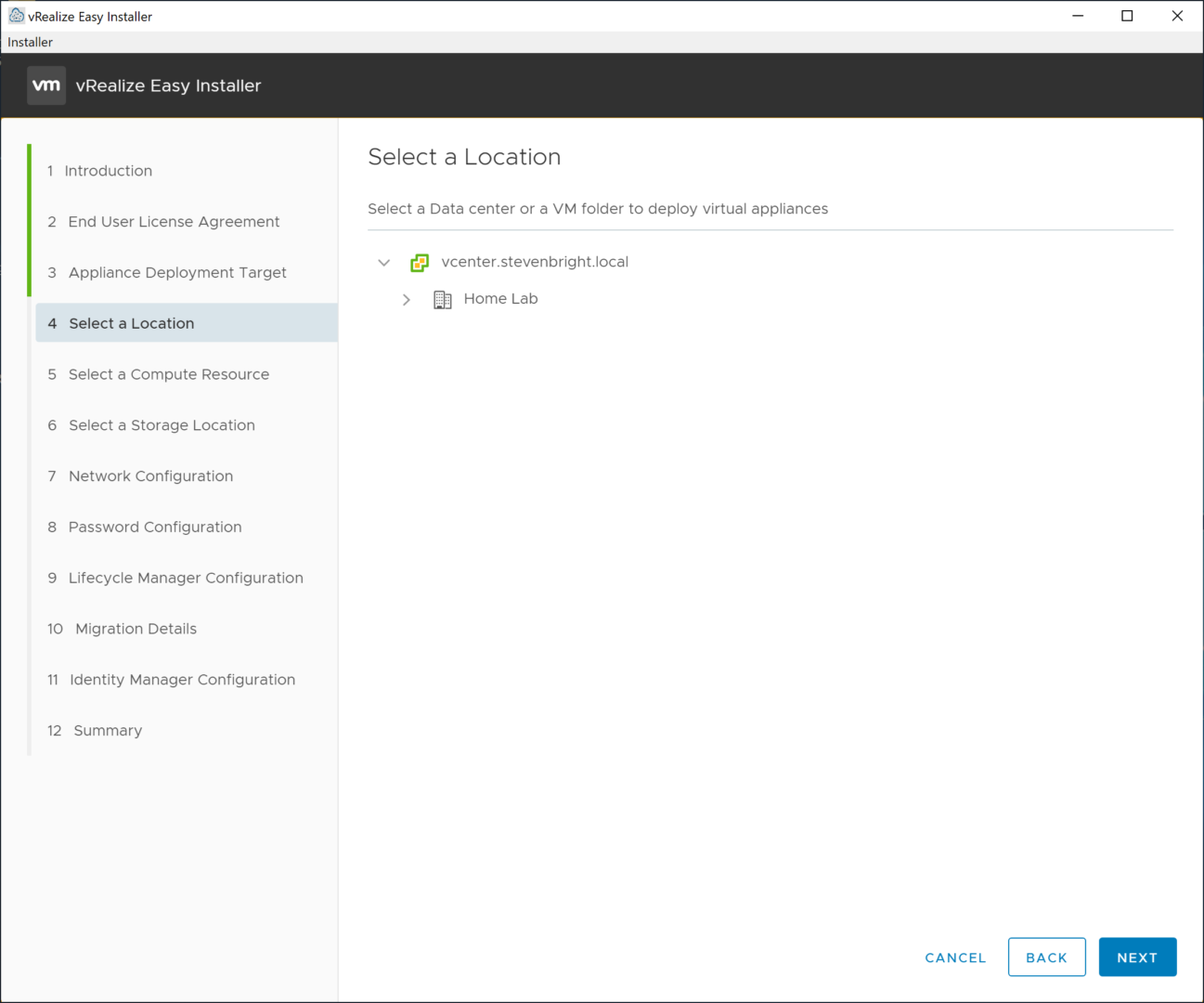Go to the Introduction step

coord(108,171)
